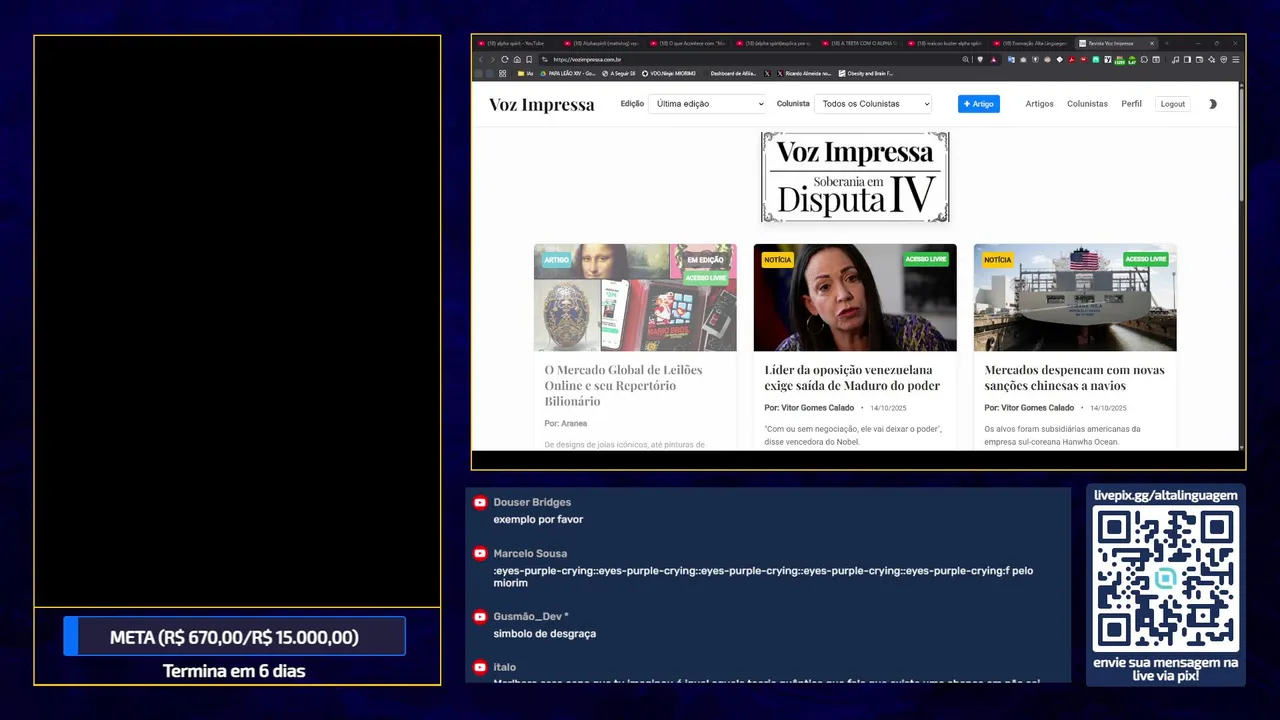This screenshot has height=720, width=1280.
Task: Click the zoom magnifier icon in the address bar
Action: tap(966, 59)
